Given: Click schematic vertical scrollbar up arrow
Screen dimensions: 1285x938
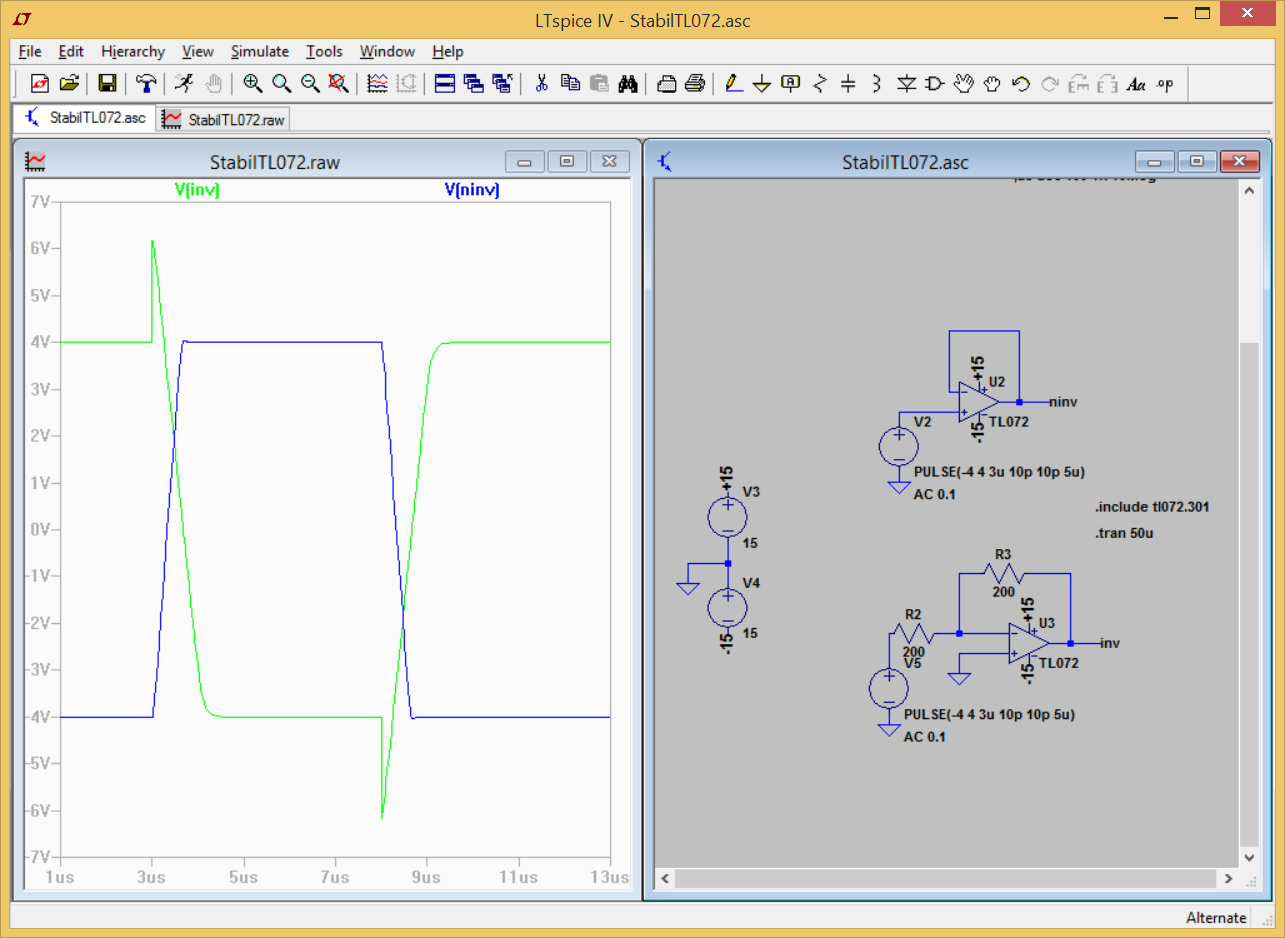Looking at the screenshot, I should tap(1248, 191).
